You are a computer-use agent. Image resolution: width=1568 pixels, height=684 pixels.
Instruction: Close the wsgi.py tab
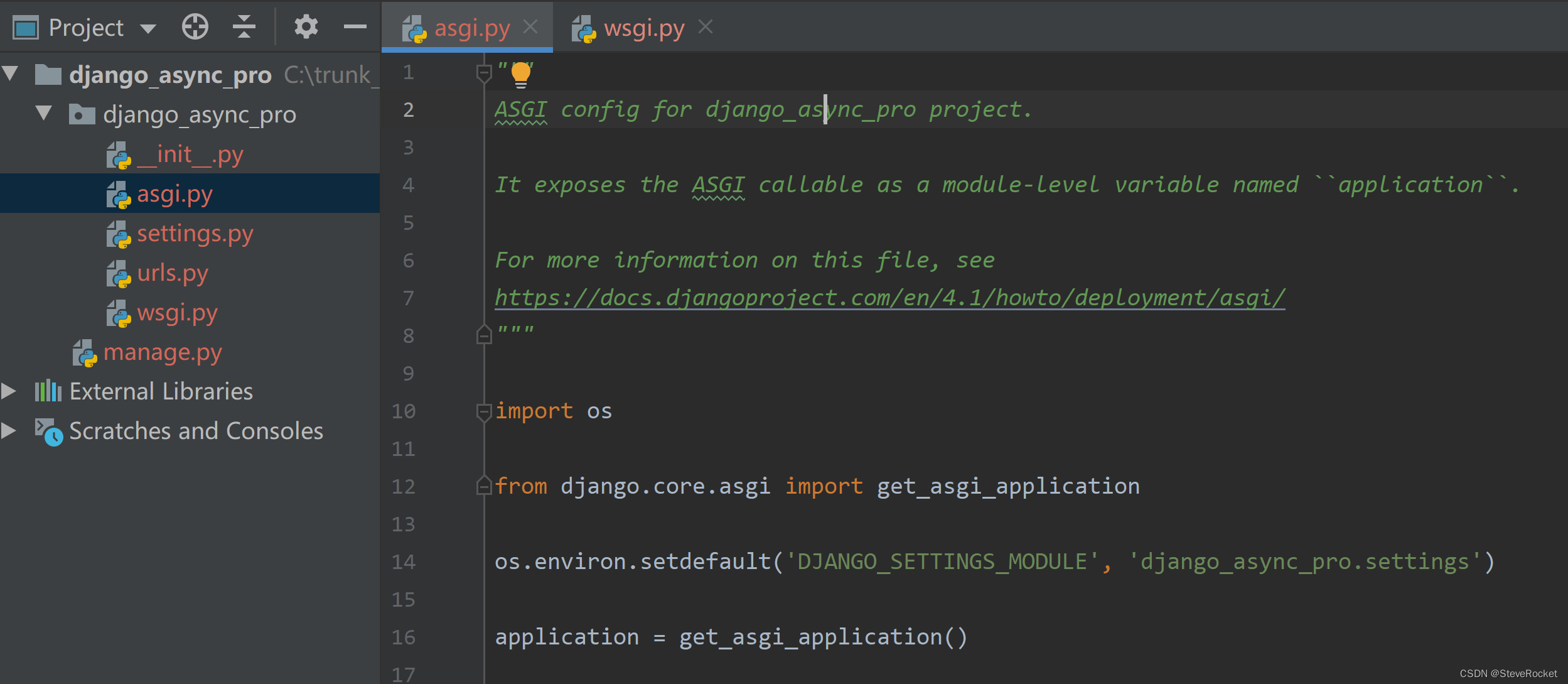(x=706, y=26)
